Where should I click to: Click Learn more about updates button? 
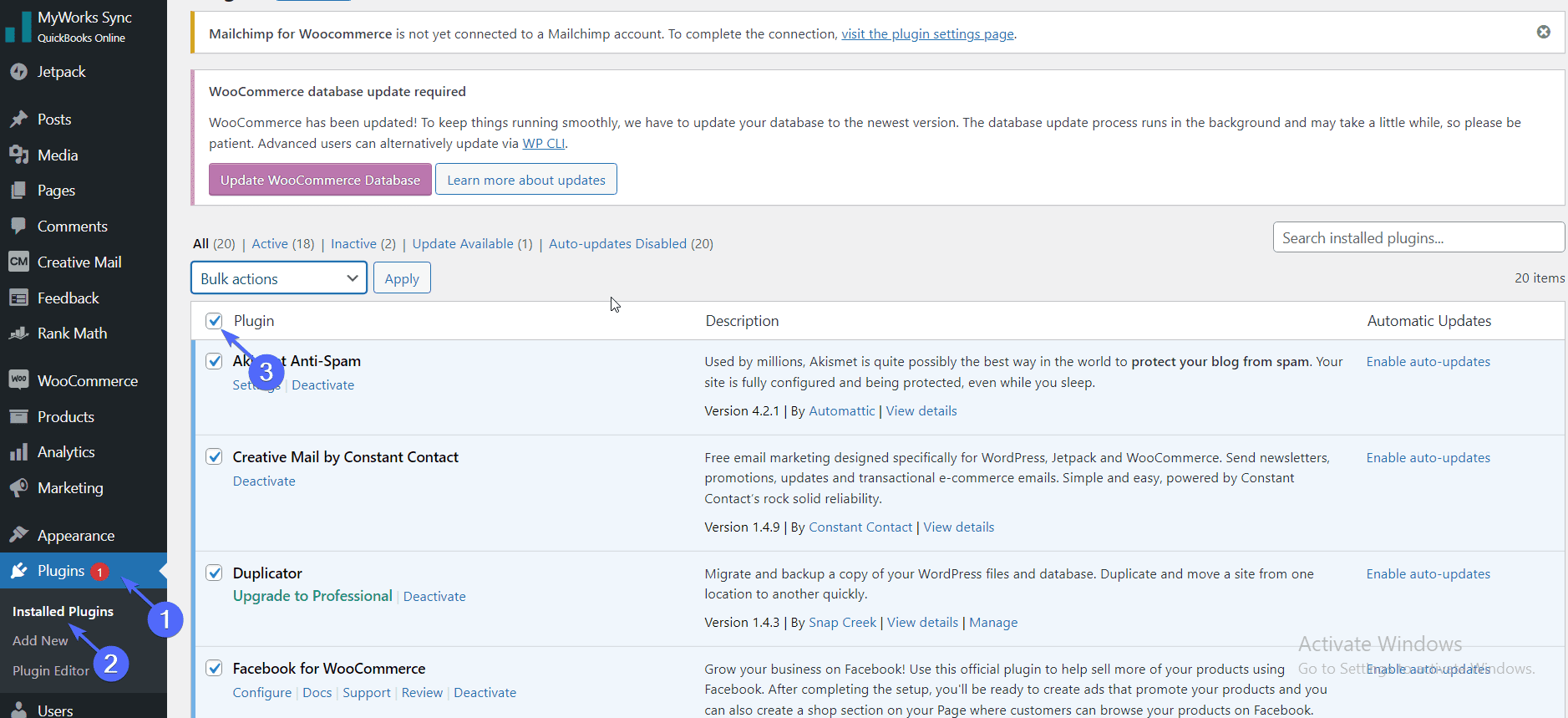[x=526, y=180]
